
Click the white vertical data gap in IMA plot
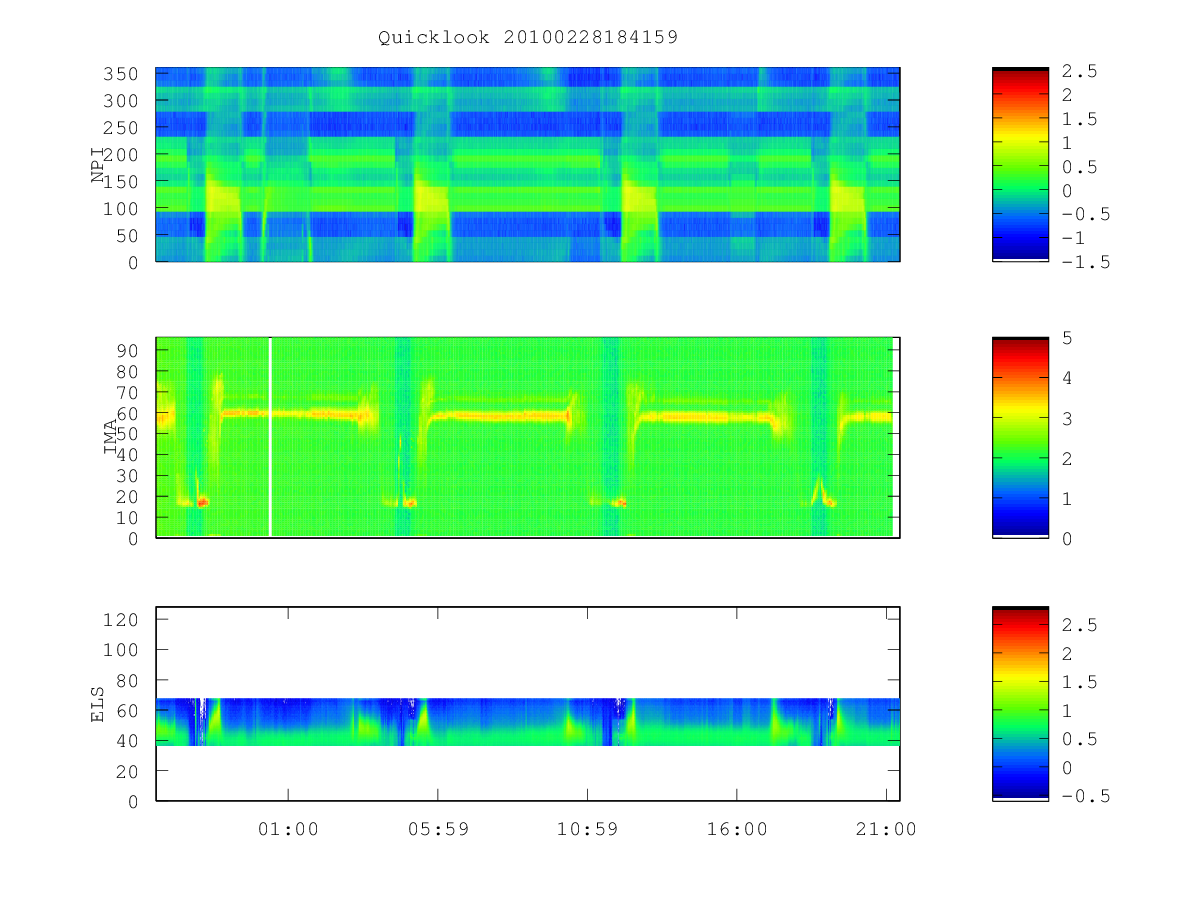pos(270,438)
